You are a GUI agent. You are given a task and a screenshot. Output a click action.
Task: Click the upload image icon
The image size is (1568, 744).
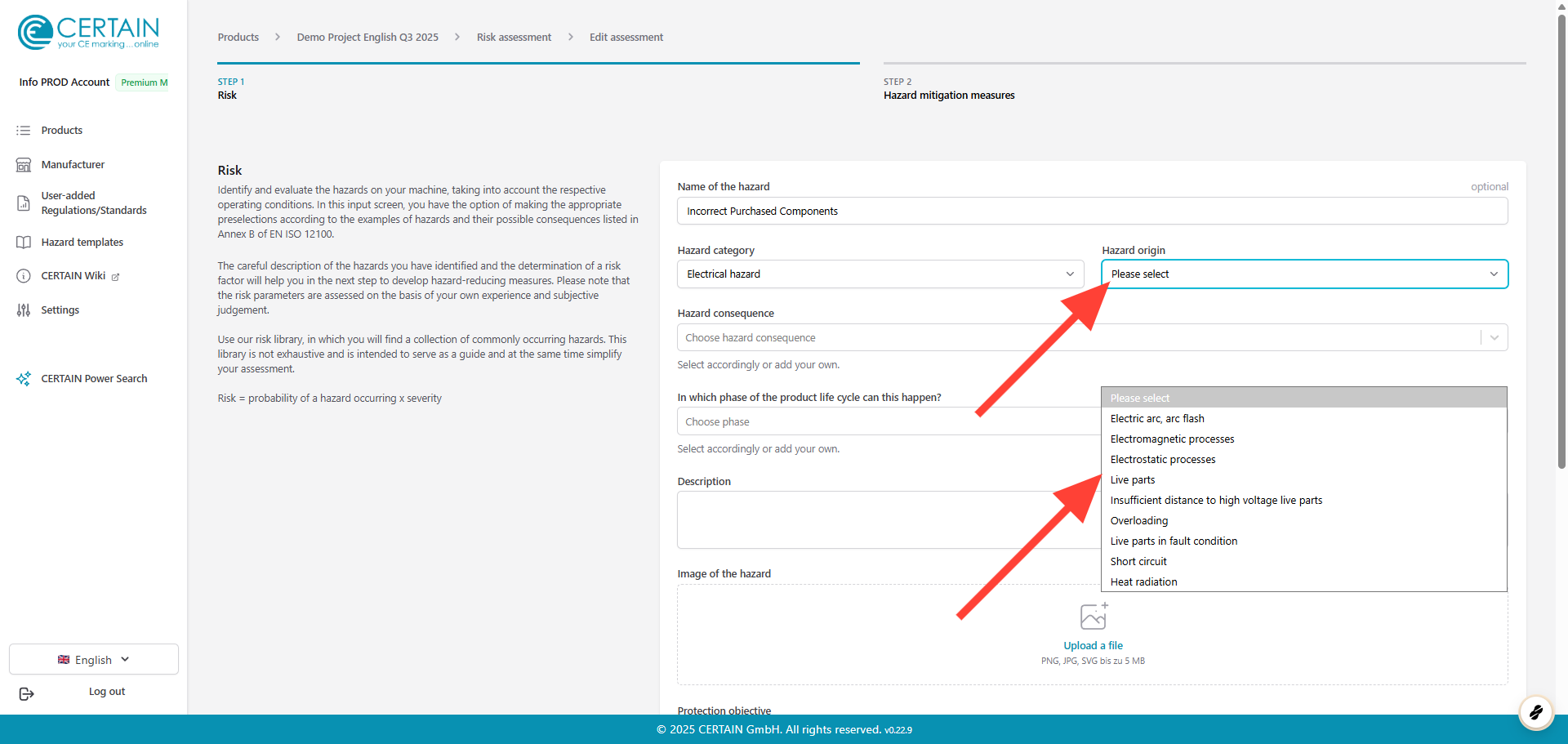point(1094,617)
